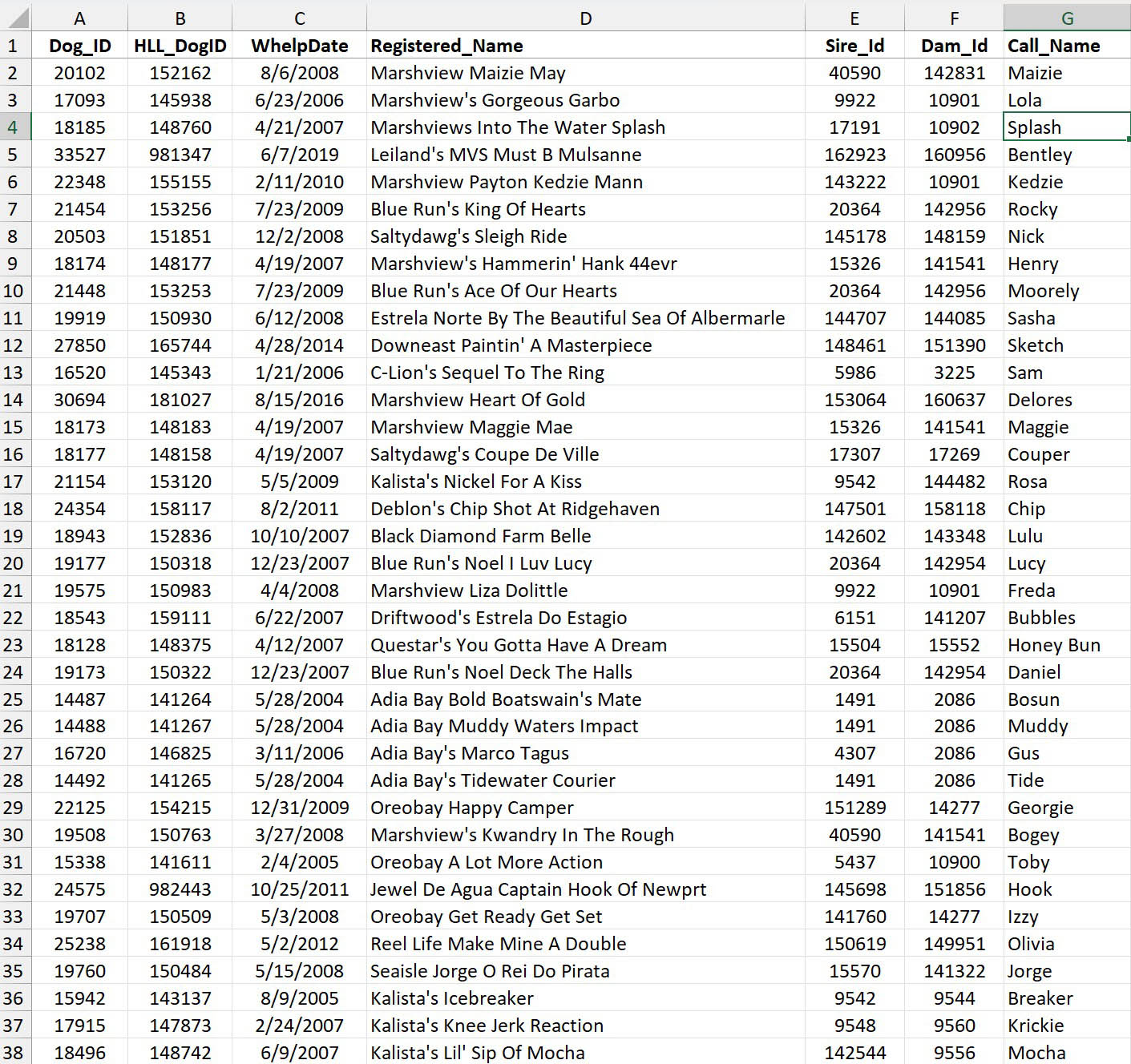Select HLL_DogID cell 982443
The width and height of the screenshot is (1131, 1064).
(180, 889)
